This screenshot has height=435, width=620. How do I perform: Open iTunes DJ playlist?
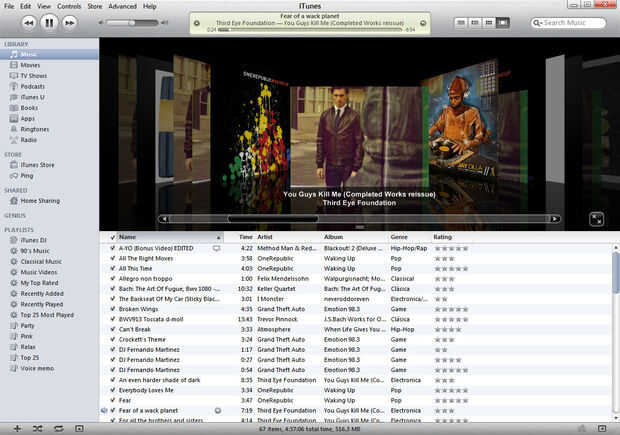[x=33, y=240]
